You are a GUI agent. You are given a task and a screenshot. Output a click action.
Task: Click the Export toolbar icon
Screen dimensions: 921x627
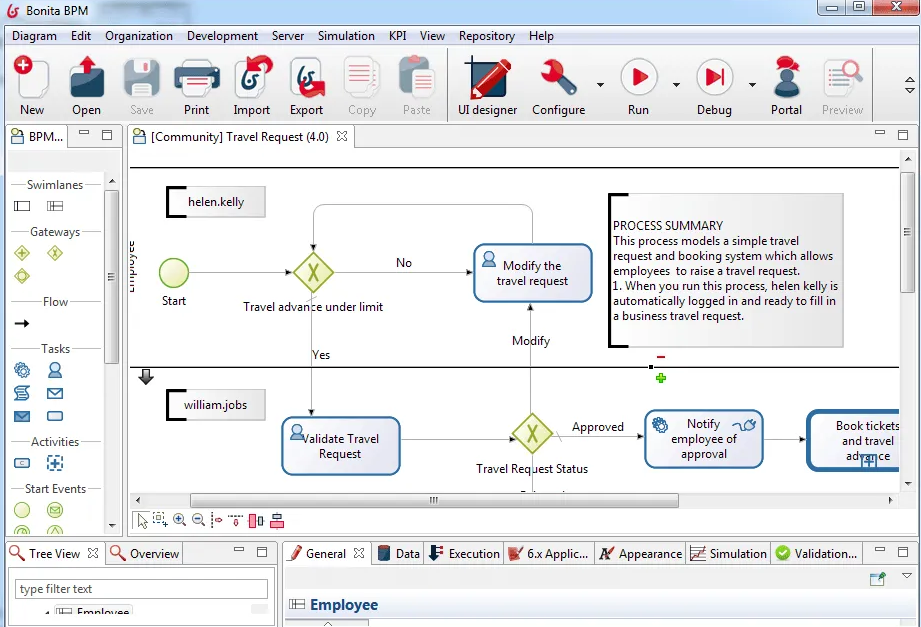coord(307,78)
